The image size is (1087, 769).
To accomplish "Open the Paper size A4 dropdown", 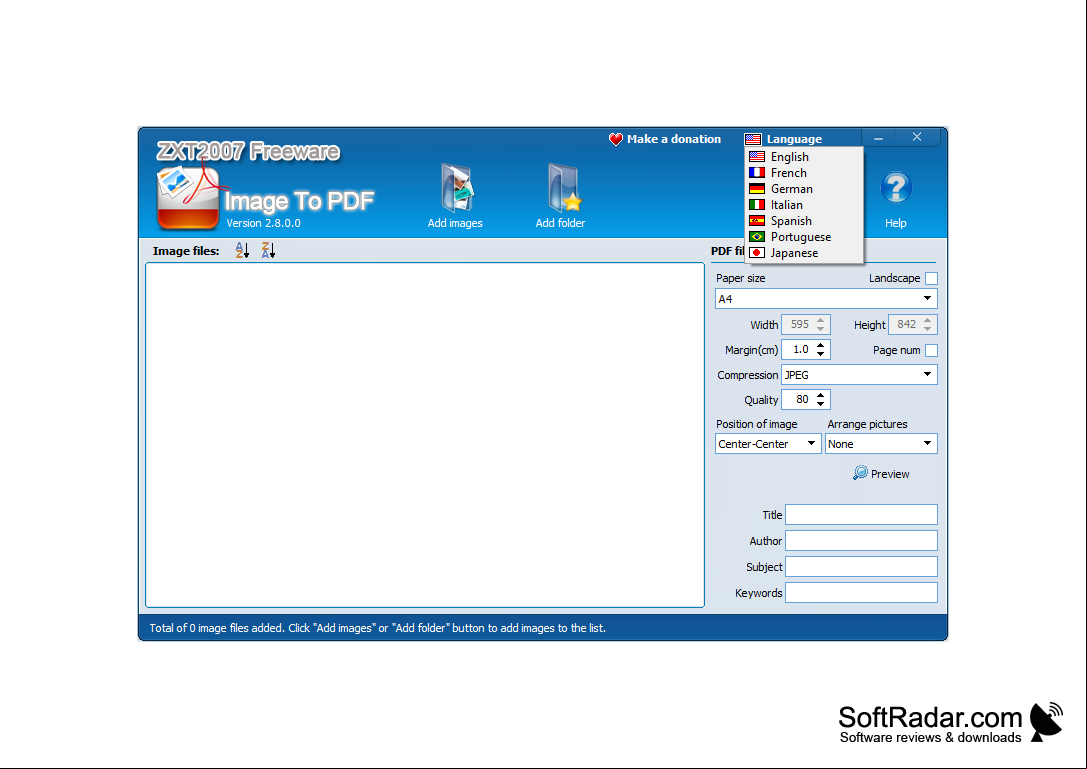I will 826,299.
